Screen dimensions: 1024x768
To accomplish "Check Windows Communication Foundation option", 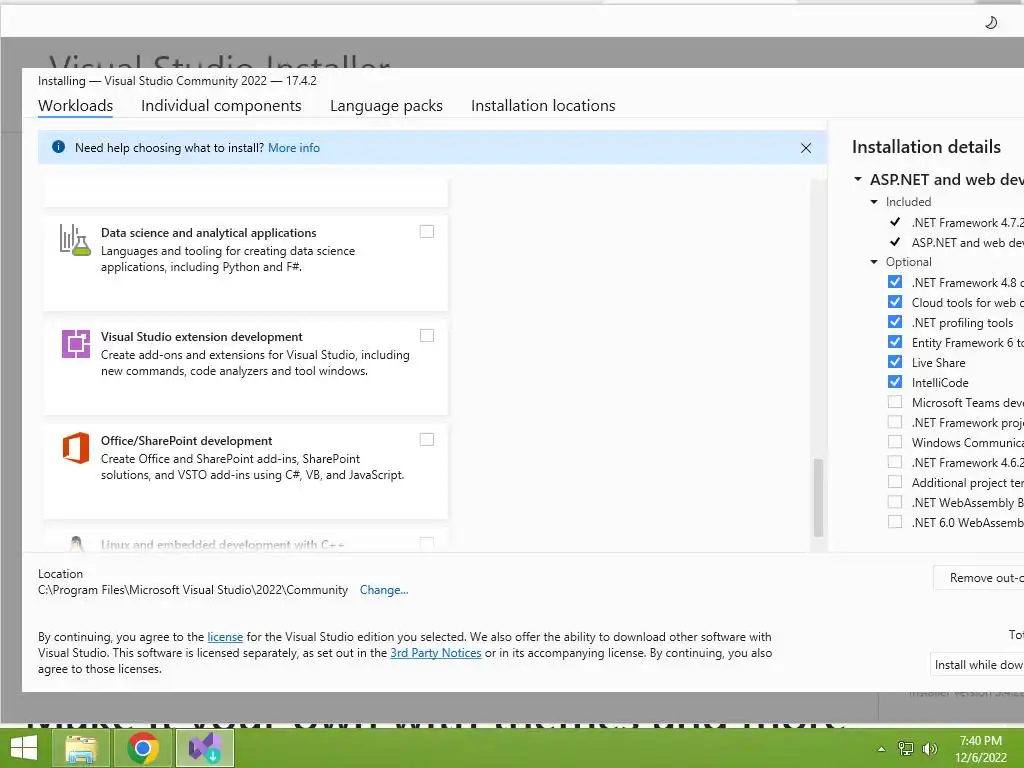I will pyautogui.click(x=895, y=441).
